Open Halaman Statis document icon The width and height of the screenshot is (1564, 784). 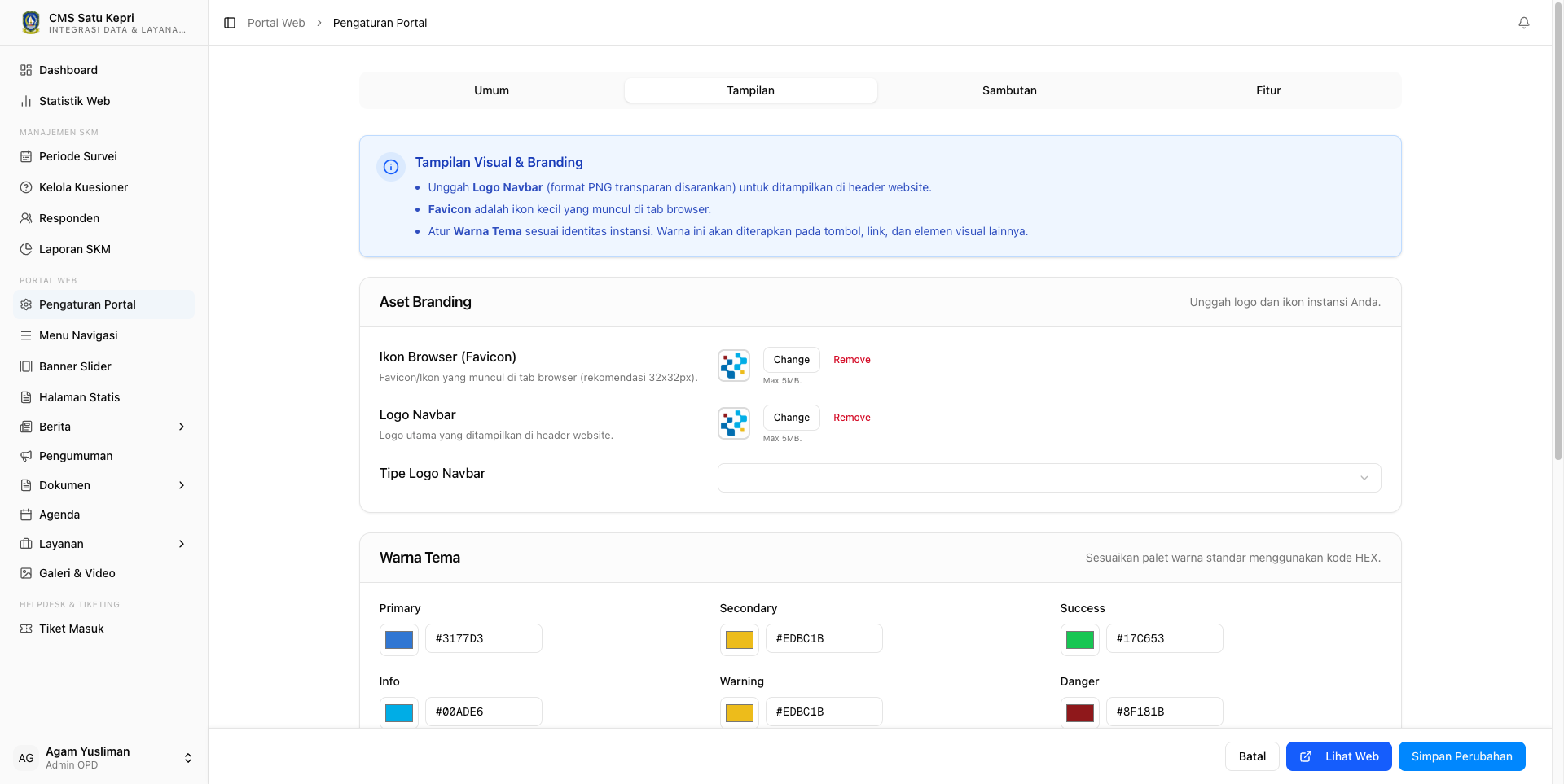click(x=26, y=397)
